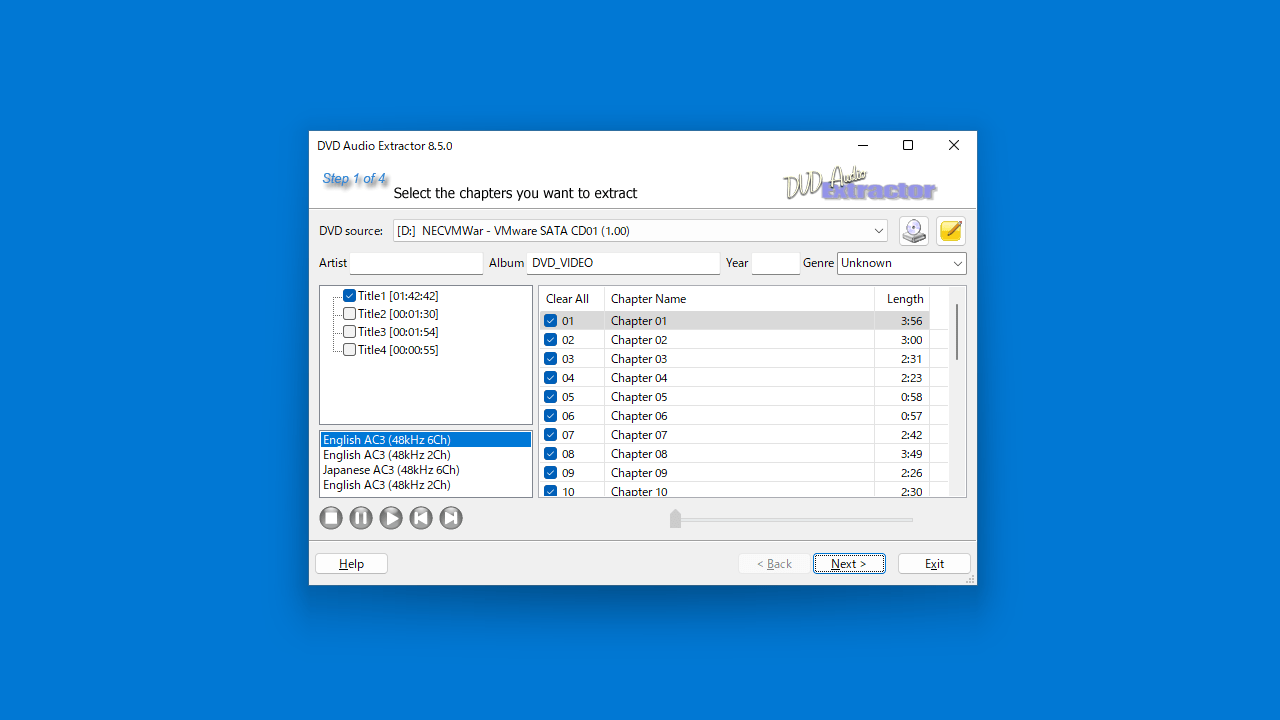The image size is (1280, 720).
Task: Open the DVD disc source icon
Action: (x=914, y=231)
